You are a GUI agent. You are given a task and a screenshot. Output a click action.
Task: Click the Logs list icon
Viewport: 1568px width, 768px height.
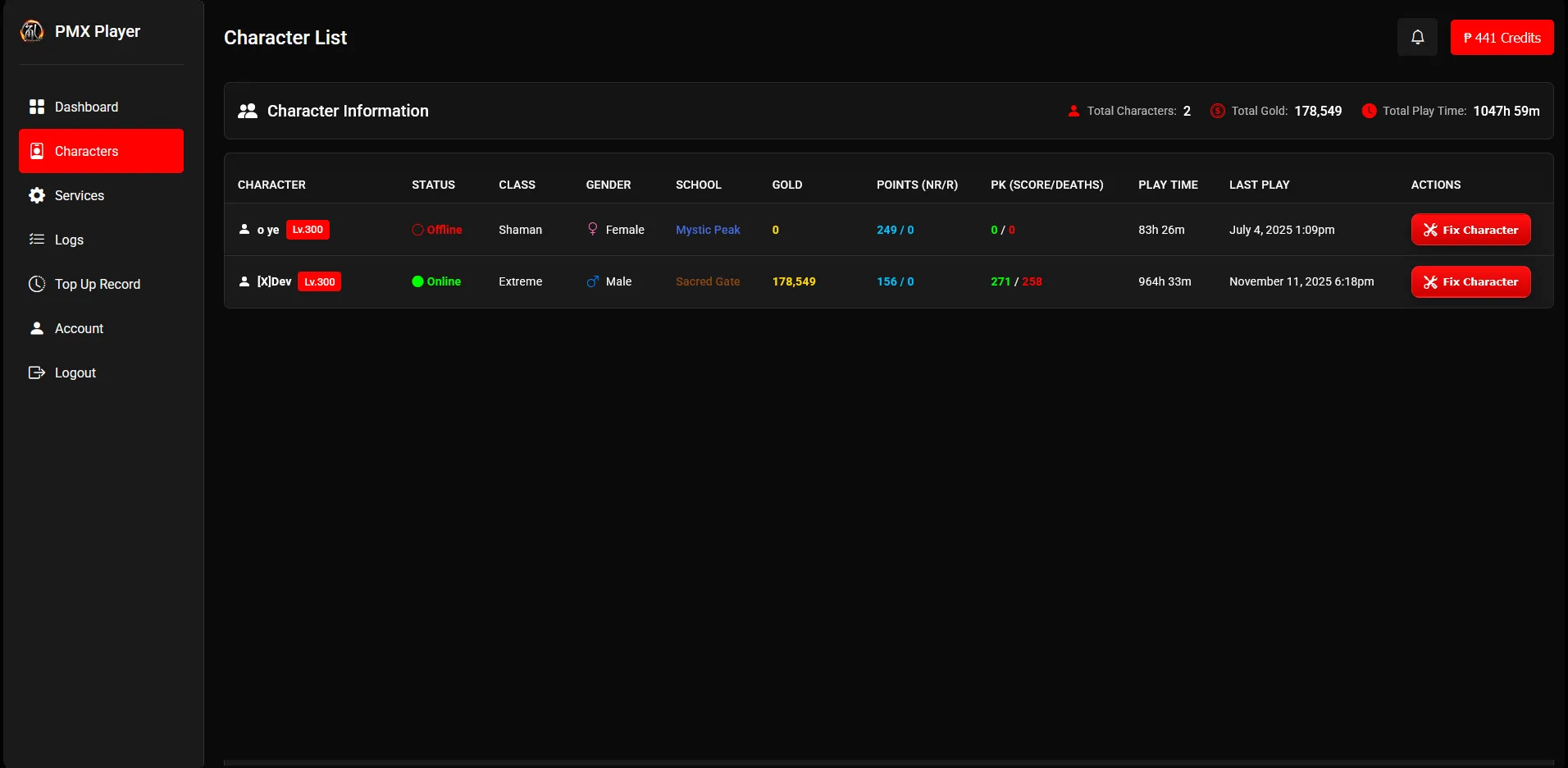point(37,240)
